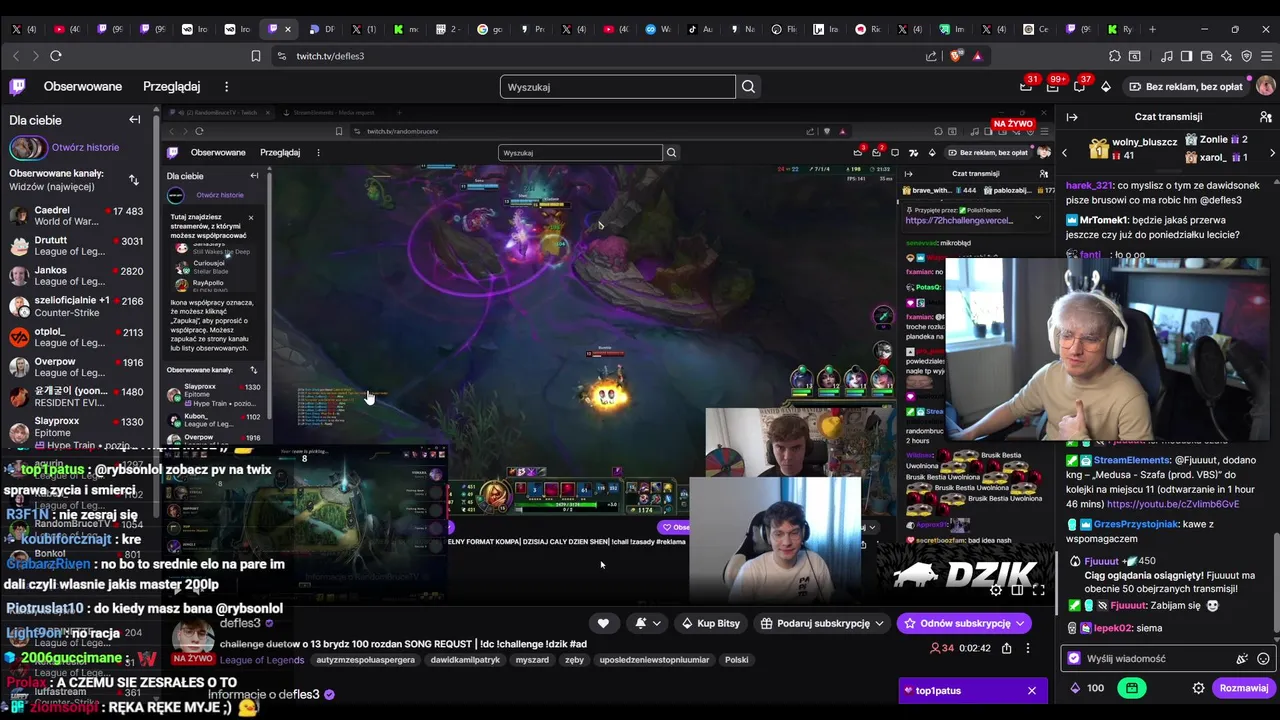
Task: Bookmark this page icon in address bar
Action: click(256, 56)
